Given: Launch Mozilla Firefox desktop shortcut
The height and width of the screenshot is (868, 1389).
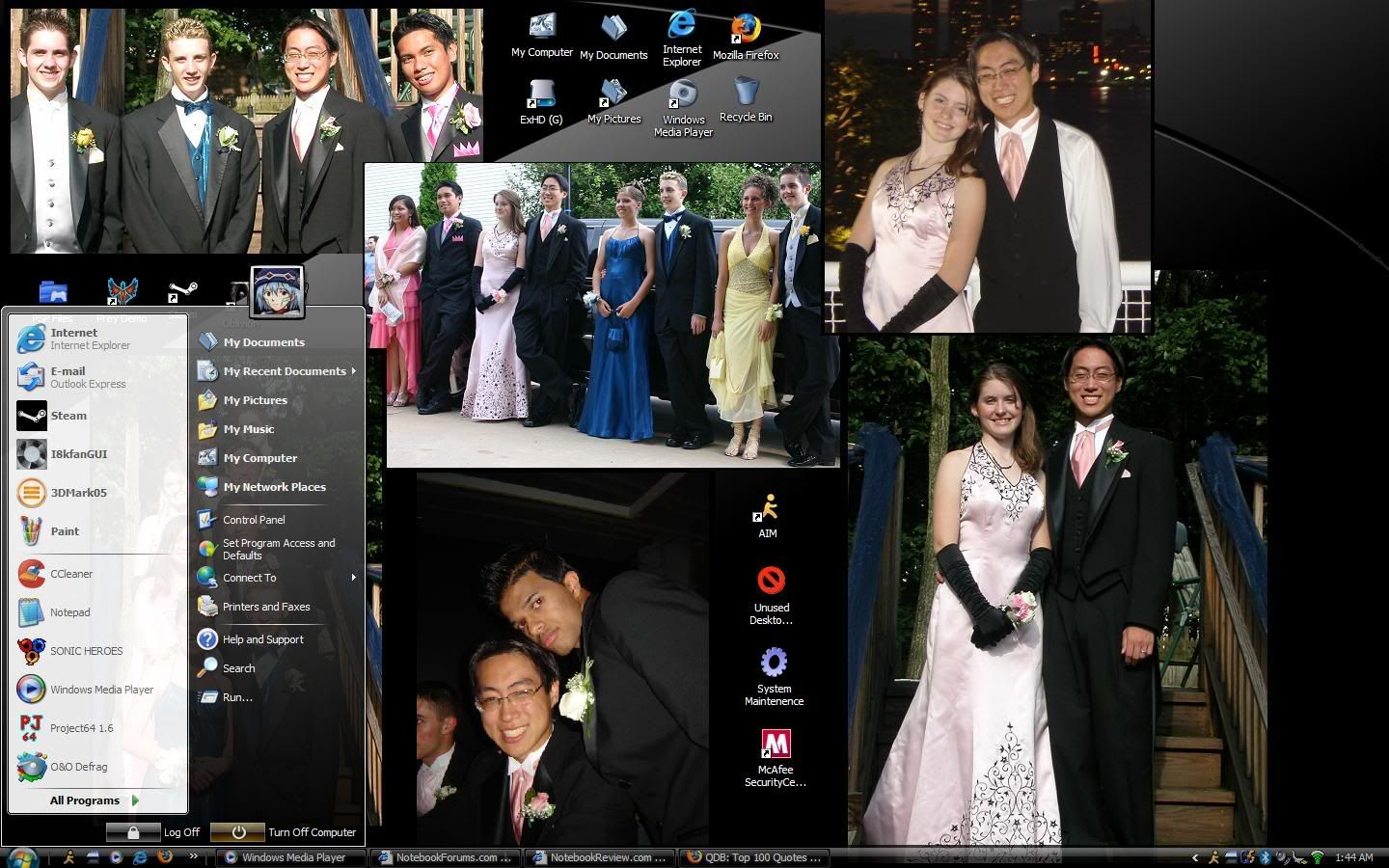Looking at the screenshot, I should (x=746, y=39).
